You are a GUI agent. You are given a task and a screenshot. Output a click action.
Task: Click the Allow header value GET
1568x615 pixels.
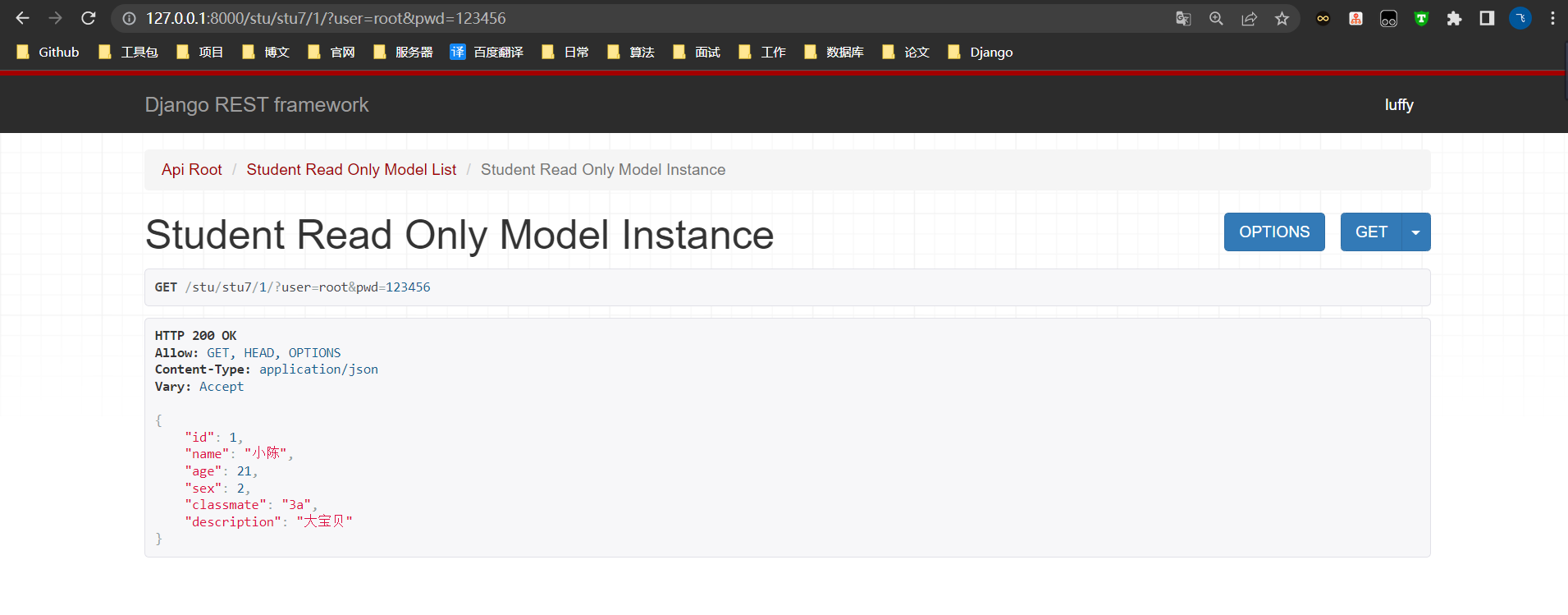[x=218, y=353]
